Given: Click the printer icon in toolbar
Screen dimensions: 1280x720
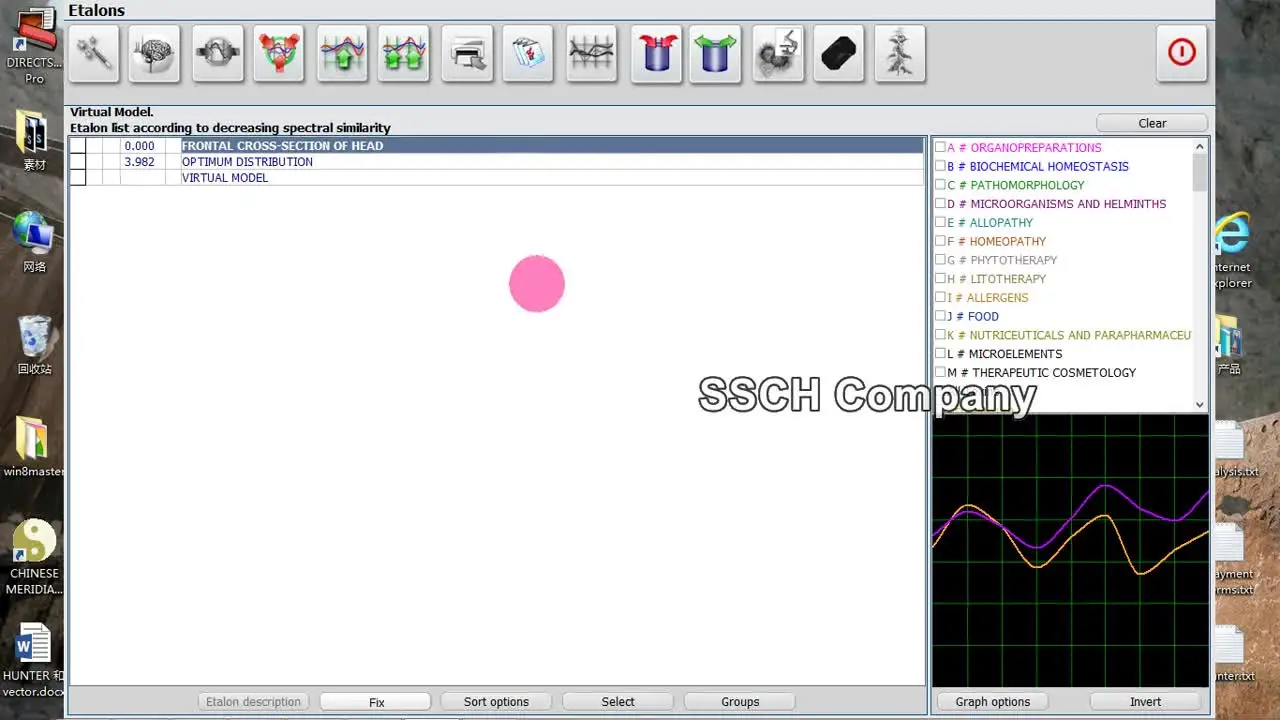Looking at the screenshot, I should tap(467, 53).
